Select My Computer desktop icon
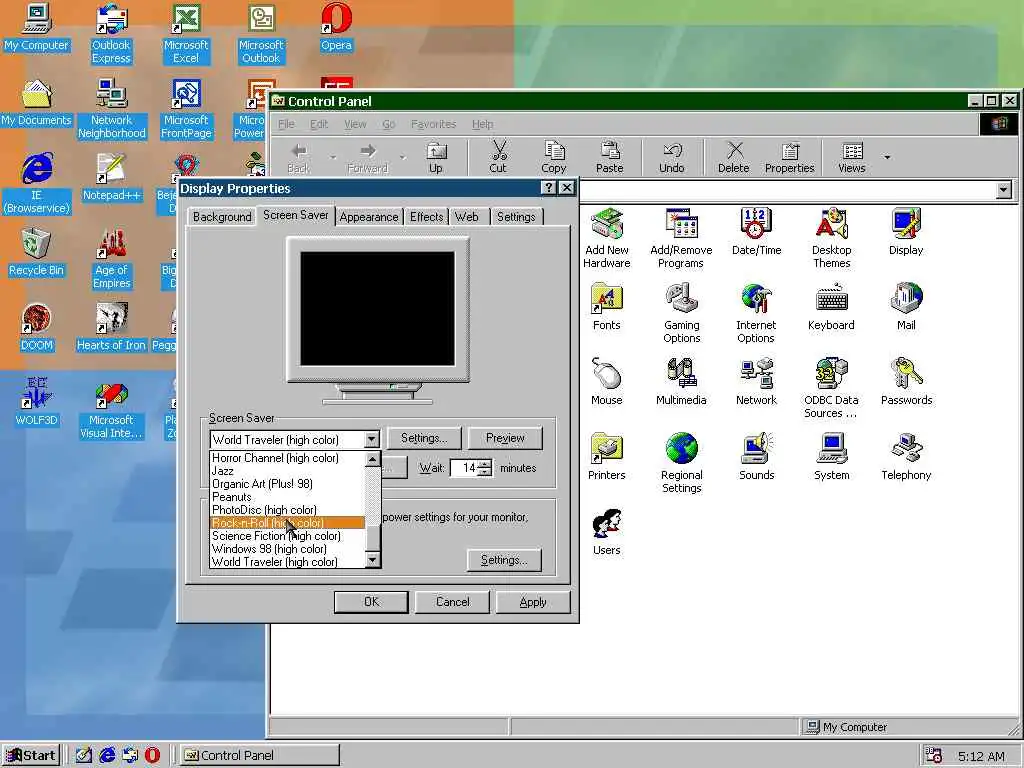The height and width of the screenshot is (768, 1024). [x=37, y=27]
